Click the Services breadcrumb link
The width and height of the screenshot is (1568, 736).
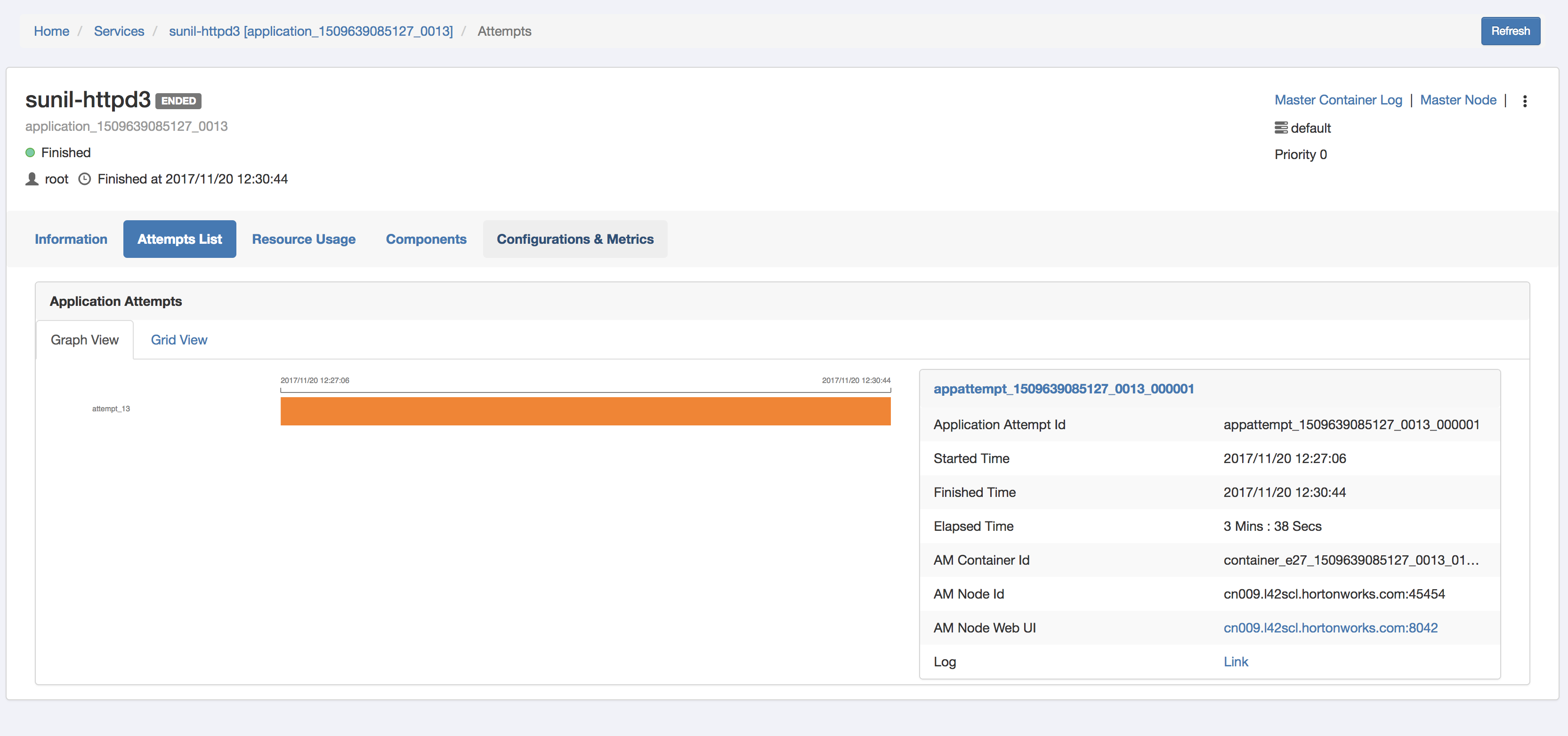(x=119, y=31)
